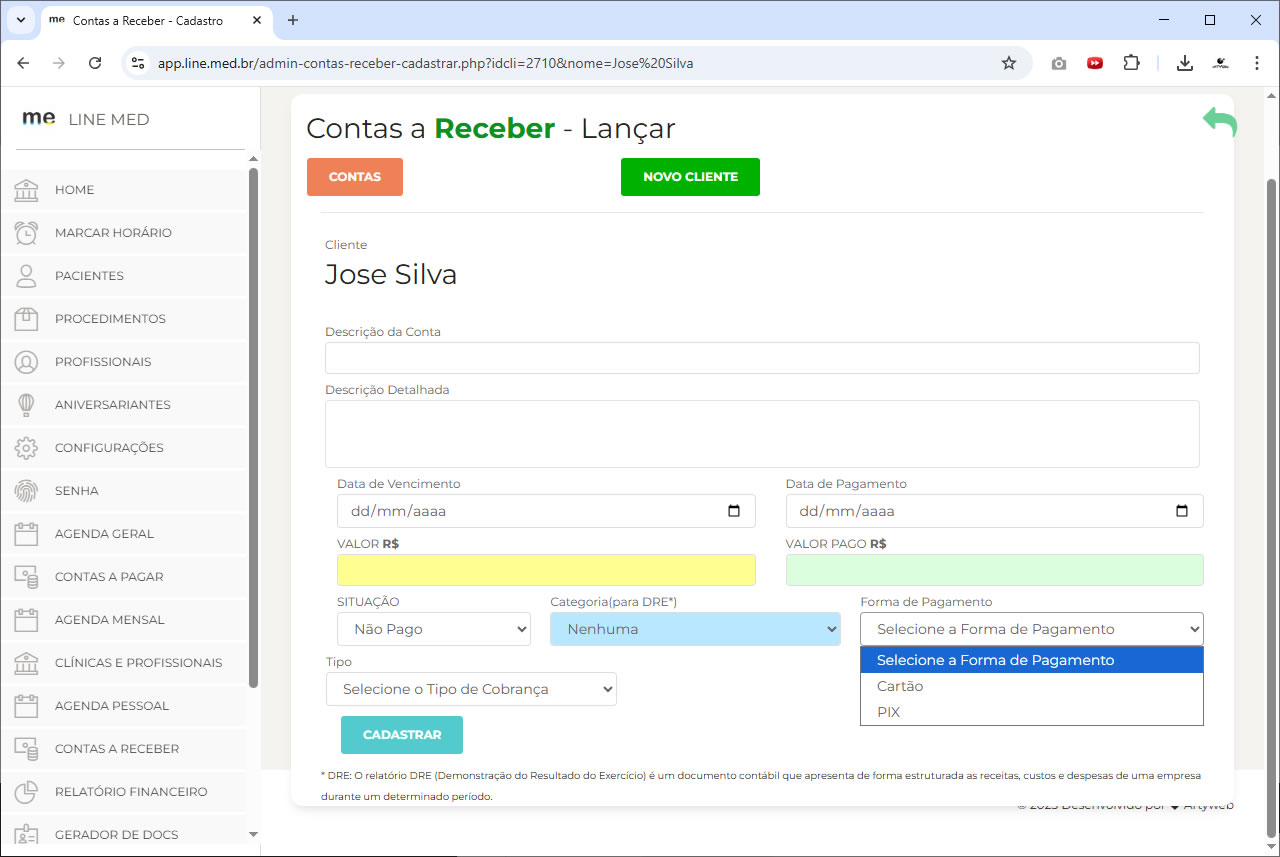
Task: Open the Categoria (para DRE) dropdown
Action: click(x=695, y=629)
